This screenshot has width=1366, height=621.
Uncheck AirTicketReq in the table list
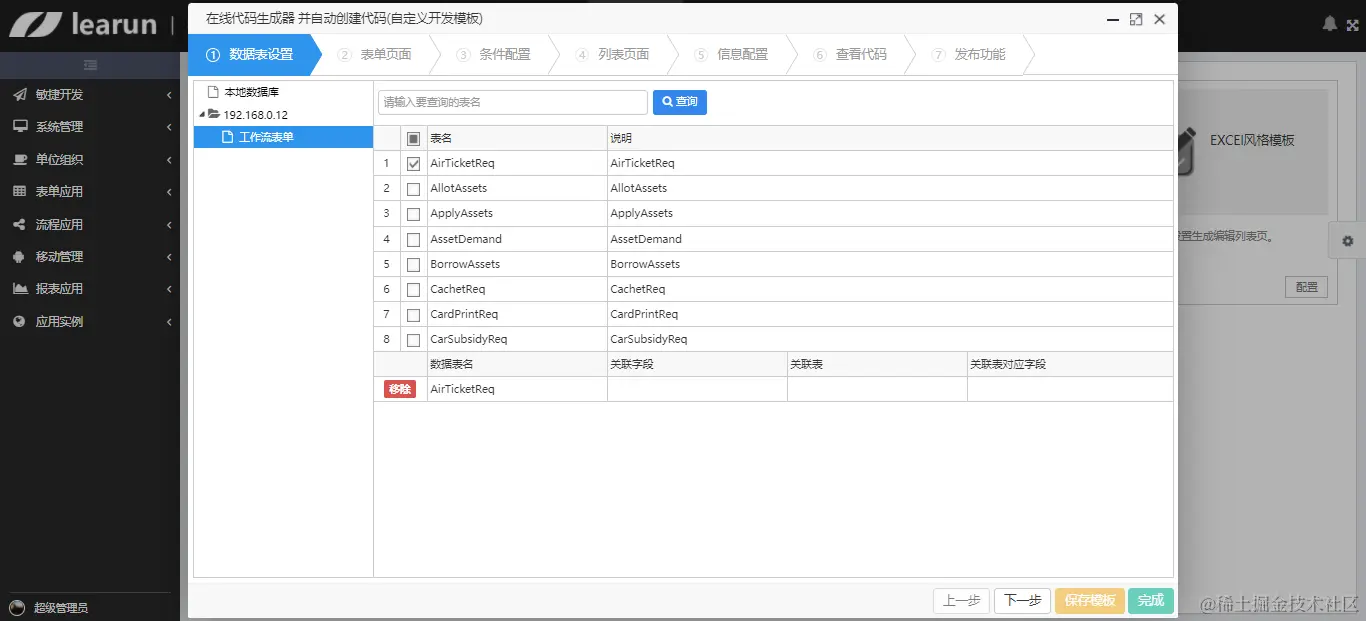[413, 162]
